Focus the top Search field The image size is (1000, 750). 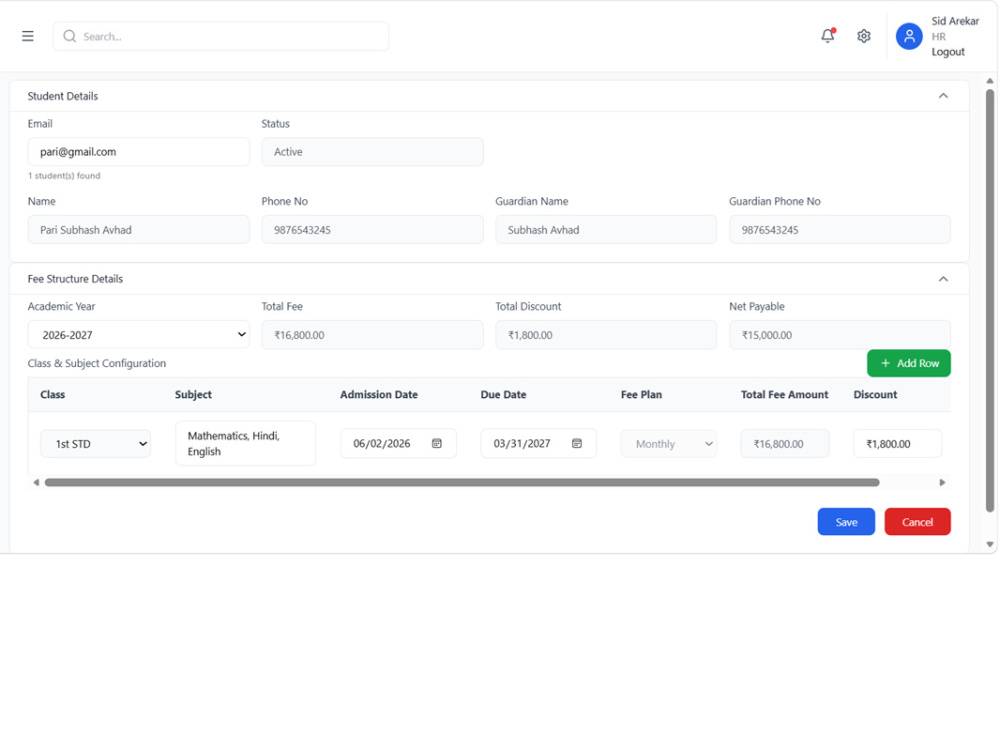coord(221,36)
